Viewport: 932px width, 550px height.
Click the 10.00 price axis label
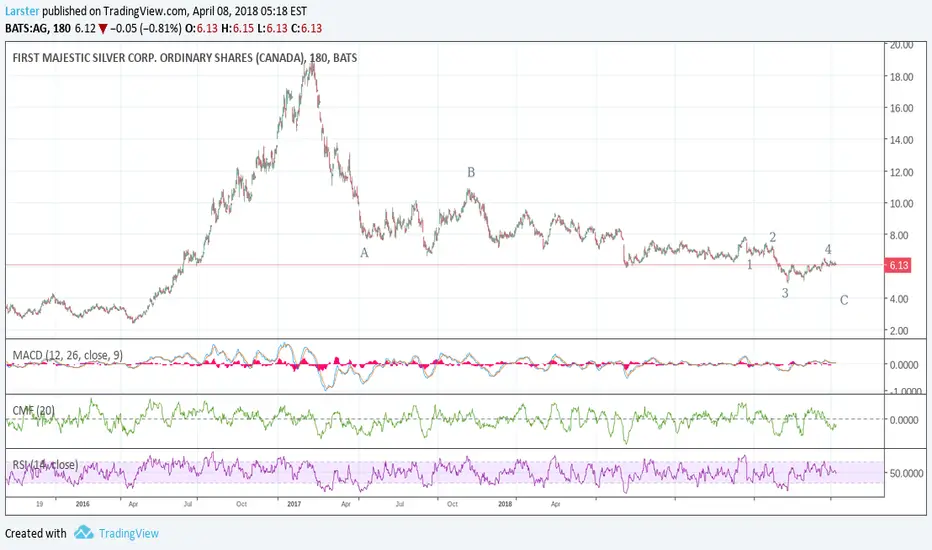pos(901,203)
